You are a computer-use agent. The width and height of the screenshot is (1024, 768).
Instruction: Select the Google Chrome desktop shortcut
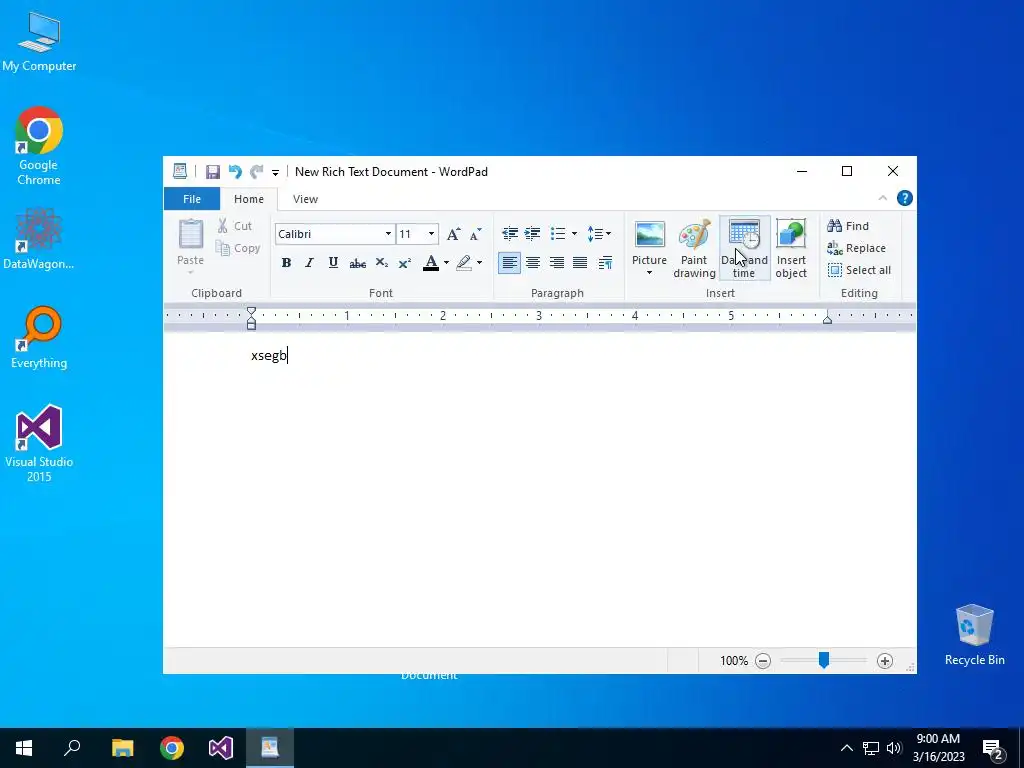pos(39,146)
